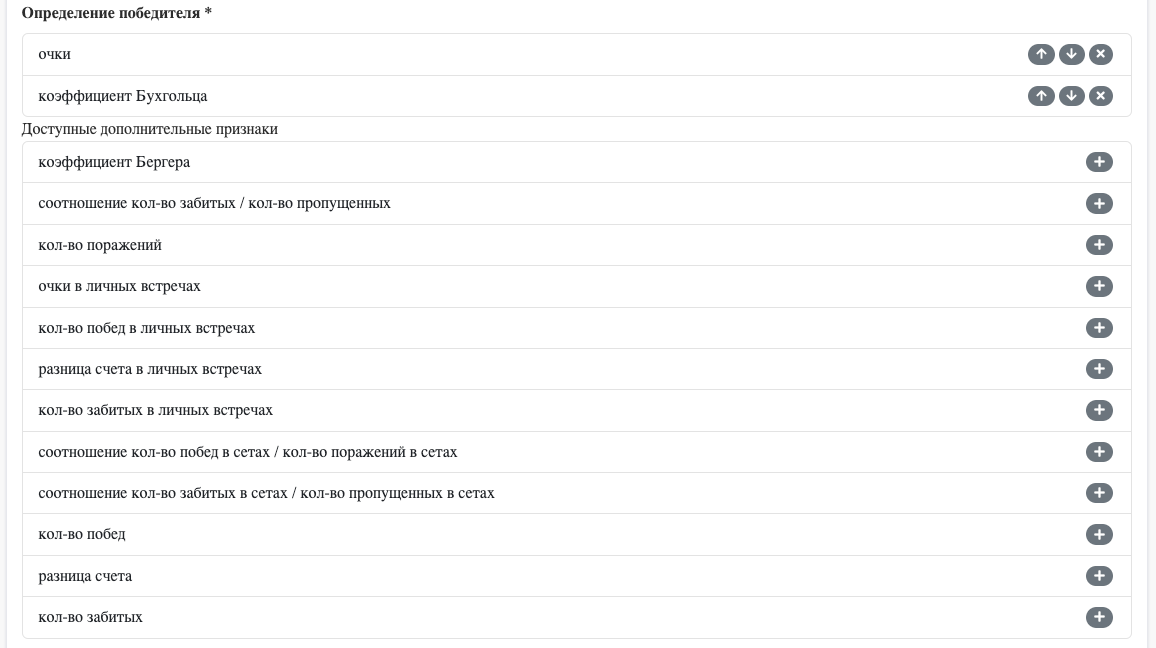Move 'очки' criterion up
The image size is (1156, 648).
point(1041,54)
